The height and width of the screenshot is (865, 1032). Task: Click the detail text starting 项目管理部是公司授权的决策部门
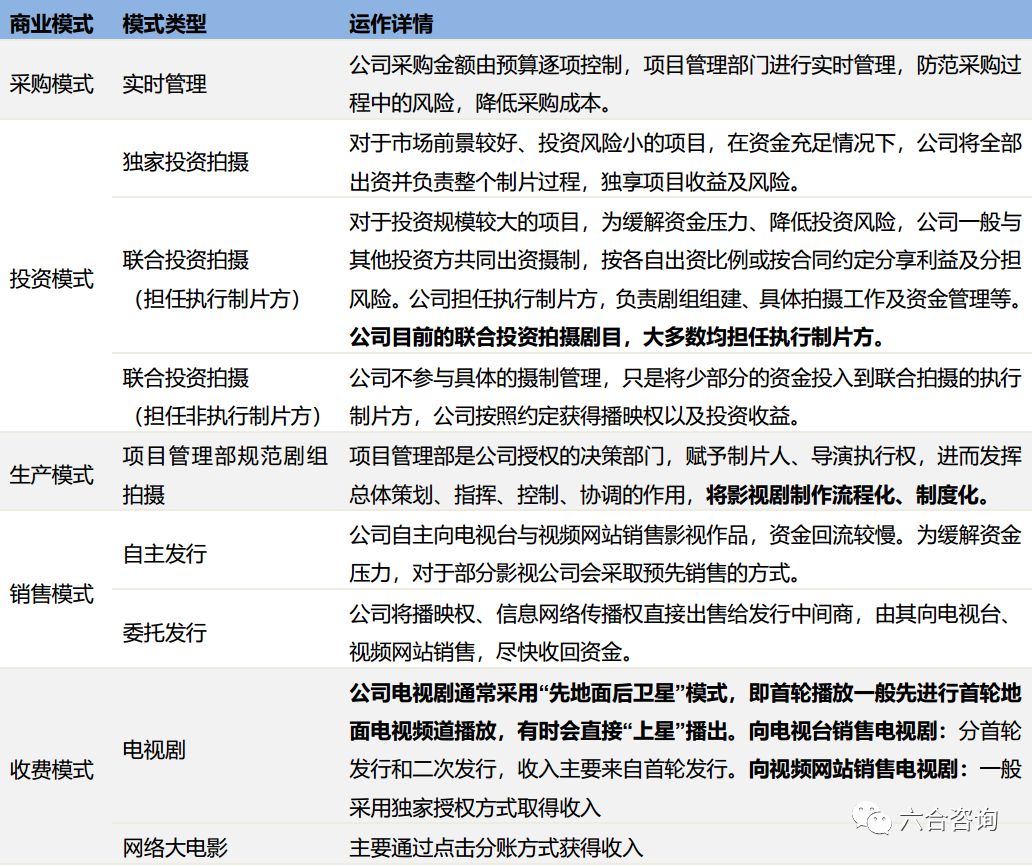click(x=685, y=475)
